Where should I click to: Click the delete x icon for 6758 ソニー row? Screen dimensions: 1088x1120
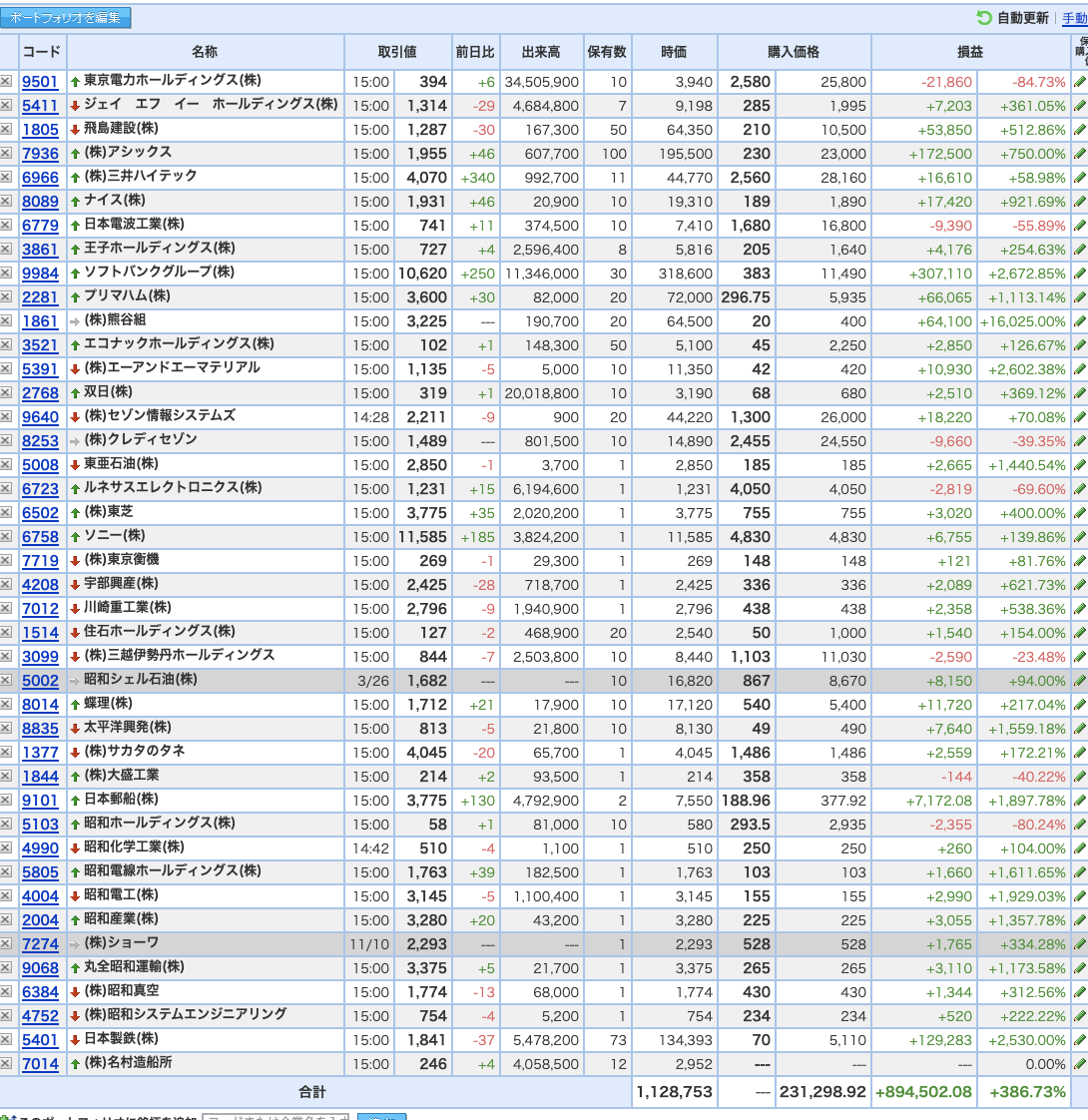pos(6,536)
